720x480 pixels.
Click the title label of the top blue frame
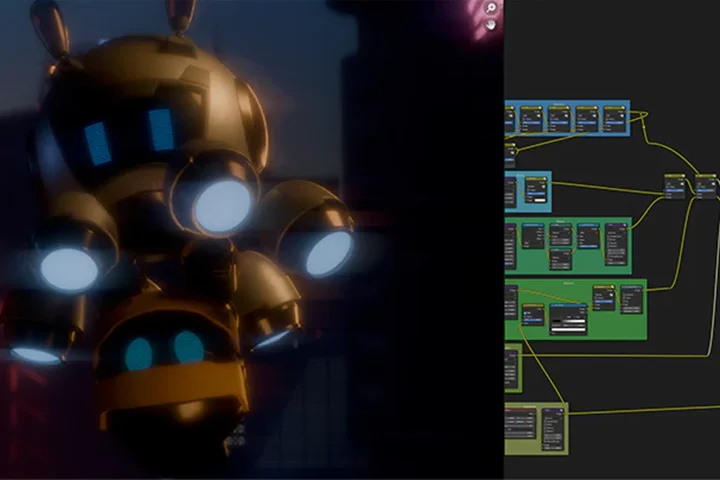[x=559, y=104]
